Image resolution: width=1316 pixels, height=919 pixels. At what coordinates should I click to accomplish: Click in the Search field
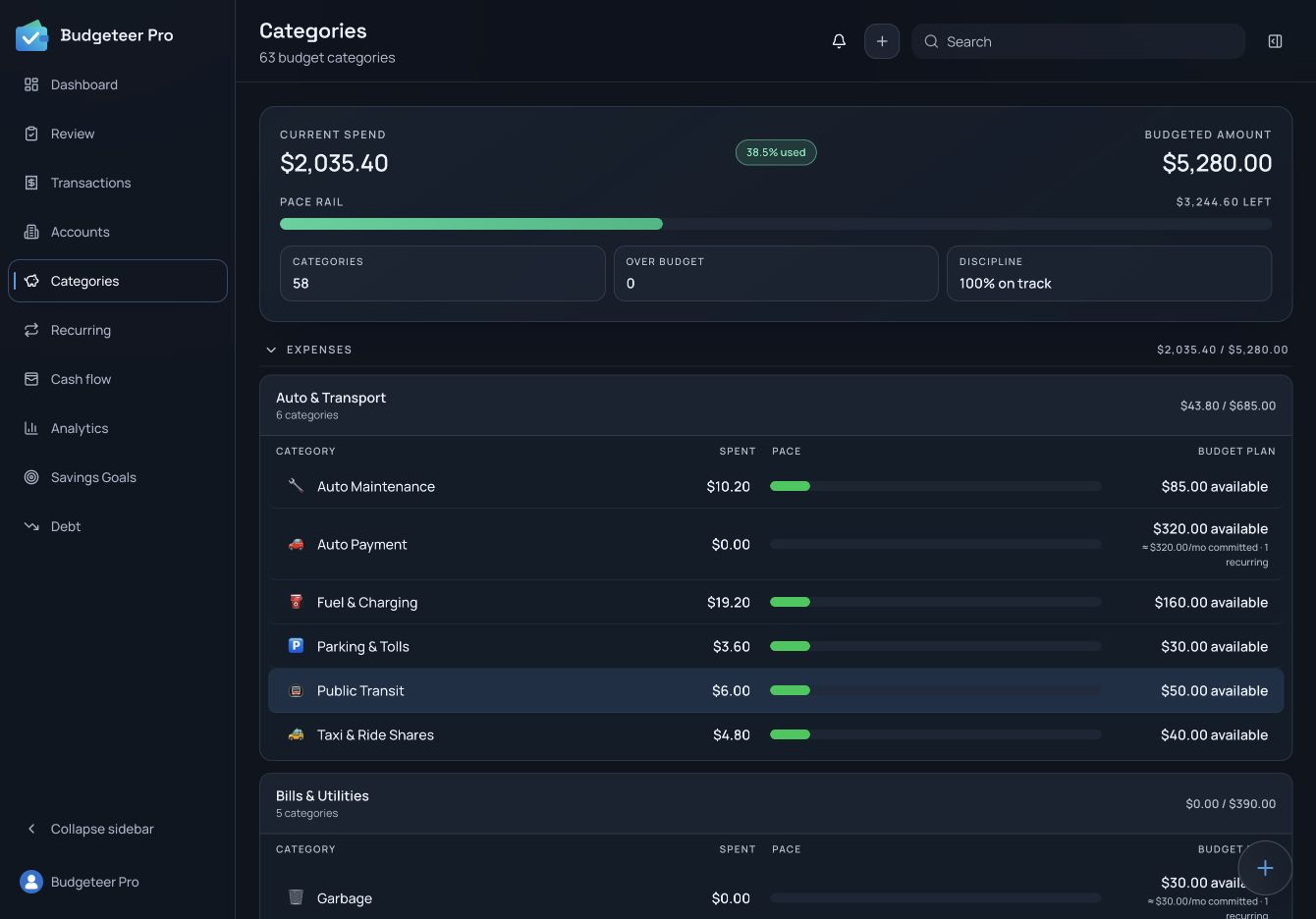1078,41
